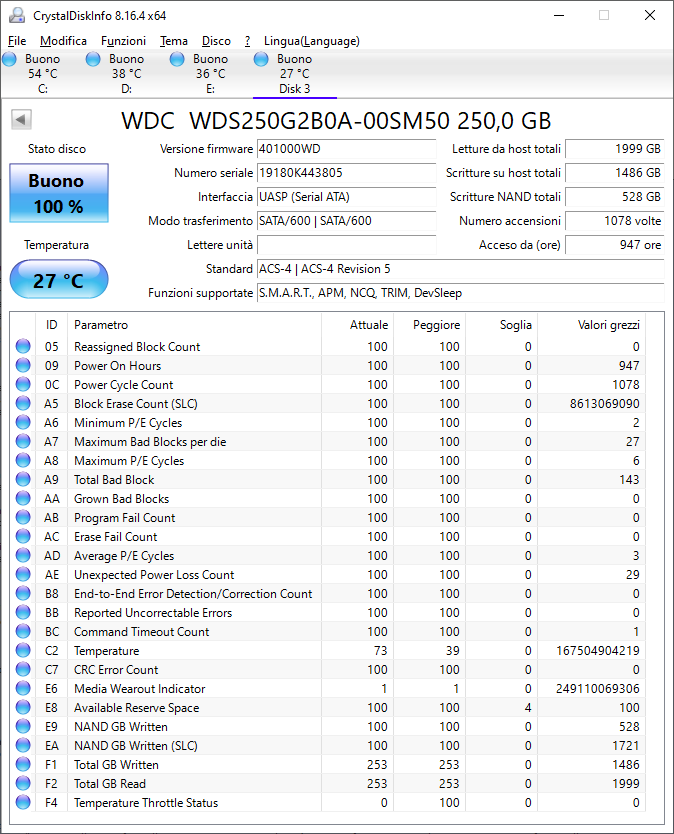Click status icon for Average P/E Cycles
The height and width of the screenshot is (834, 674).
coord(23,555)
